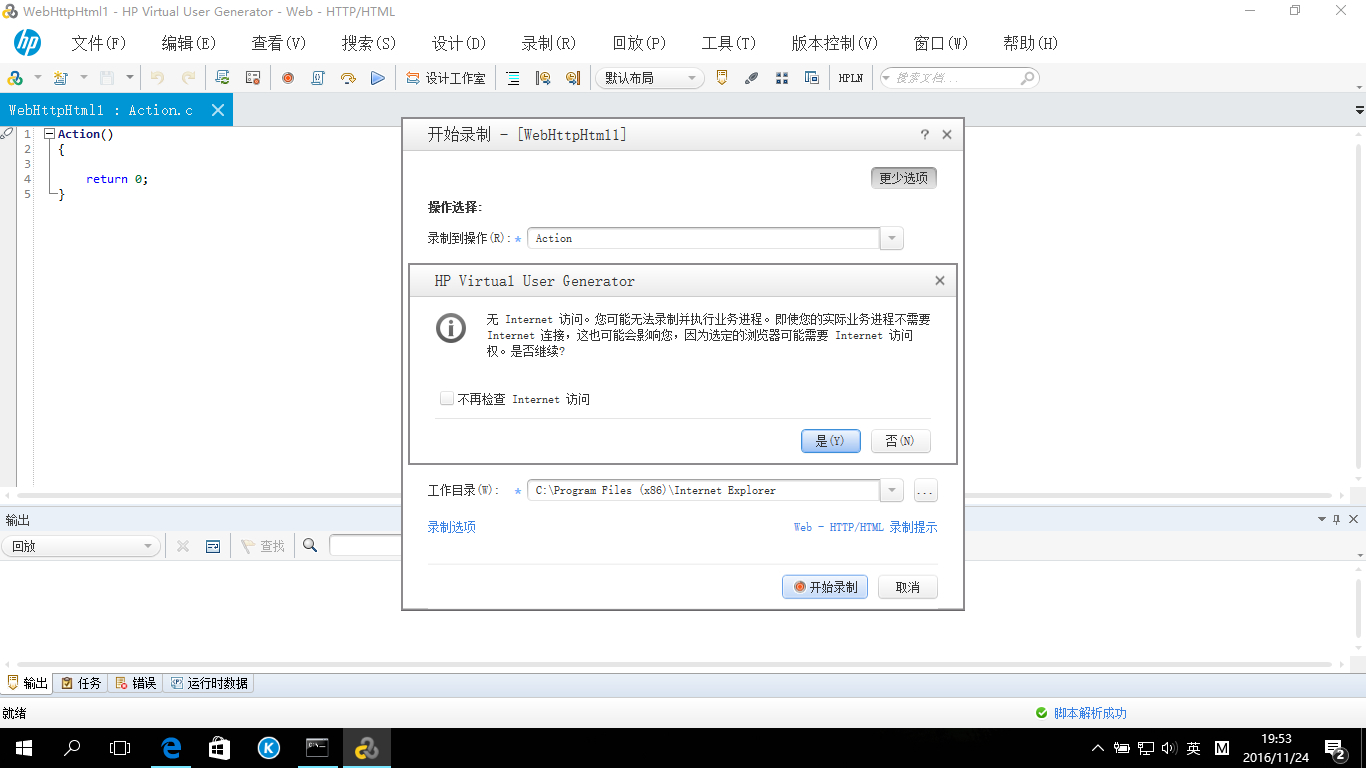Screen dimensions: 1366x768
Task: Click the magnifier icon in 搜索文档 box
Action: (x=1028, y=78)
